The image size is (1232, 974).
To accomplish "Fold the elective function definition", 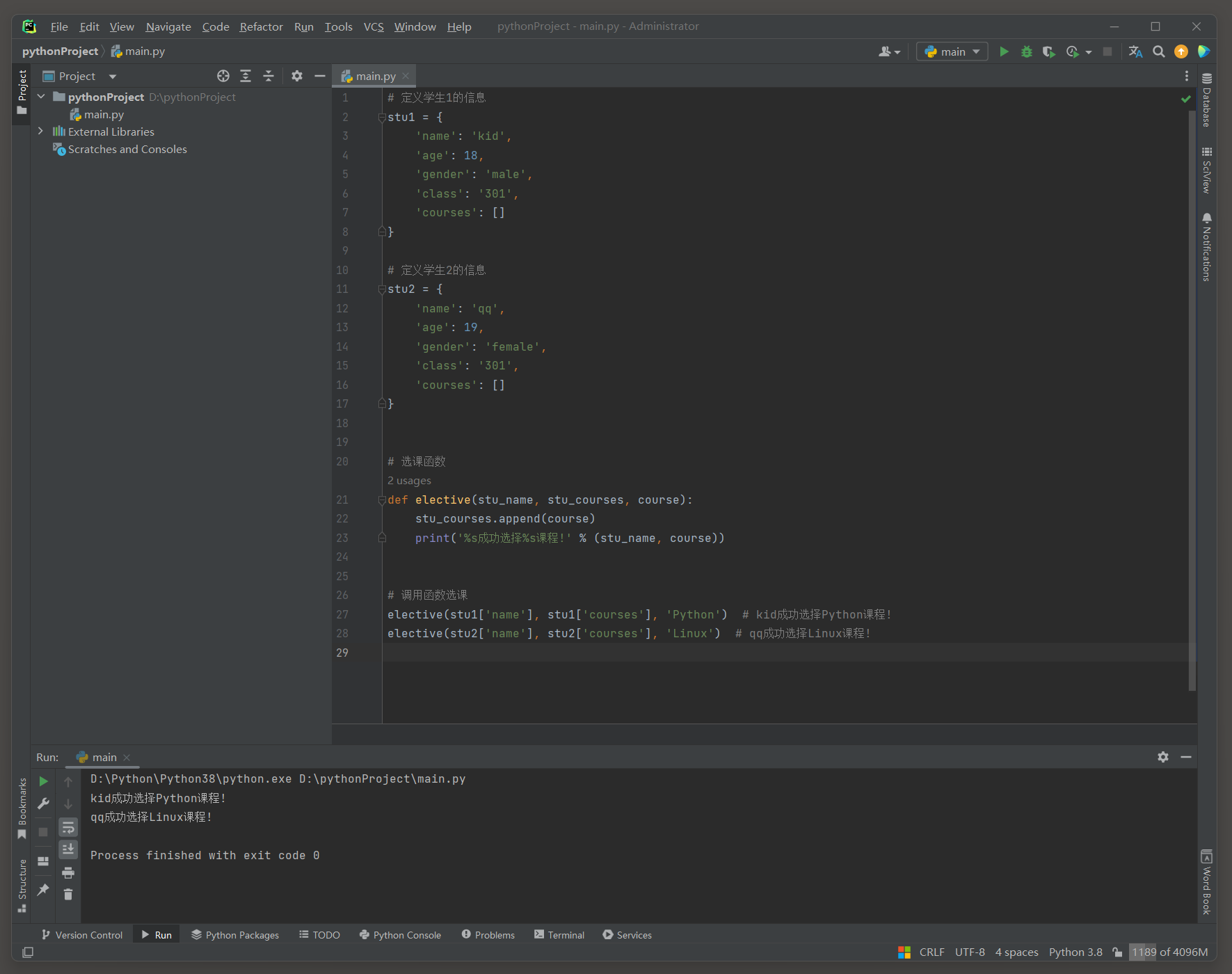I will (x=382, y=500).
